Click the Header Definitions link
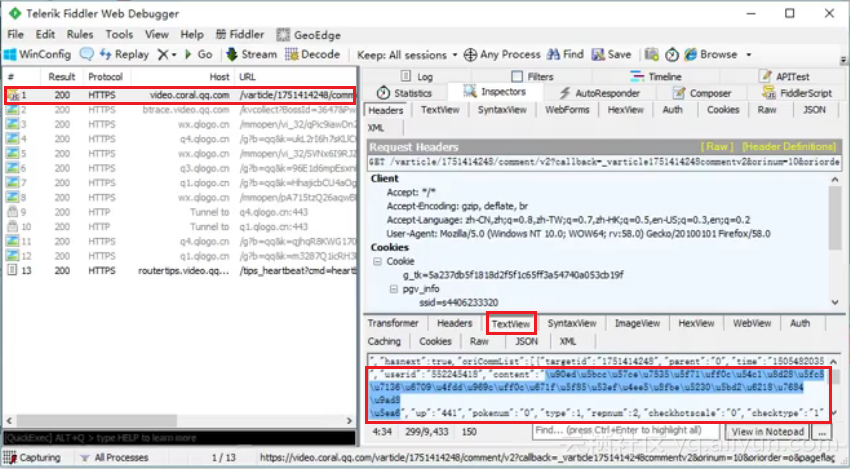 pos(789,147)
